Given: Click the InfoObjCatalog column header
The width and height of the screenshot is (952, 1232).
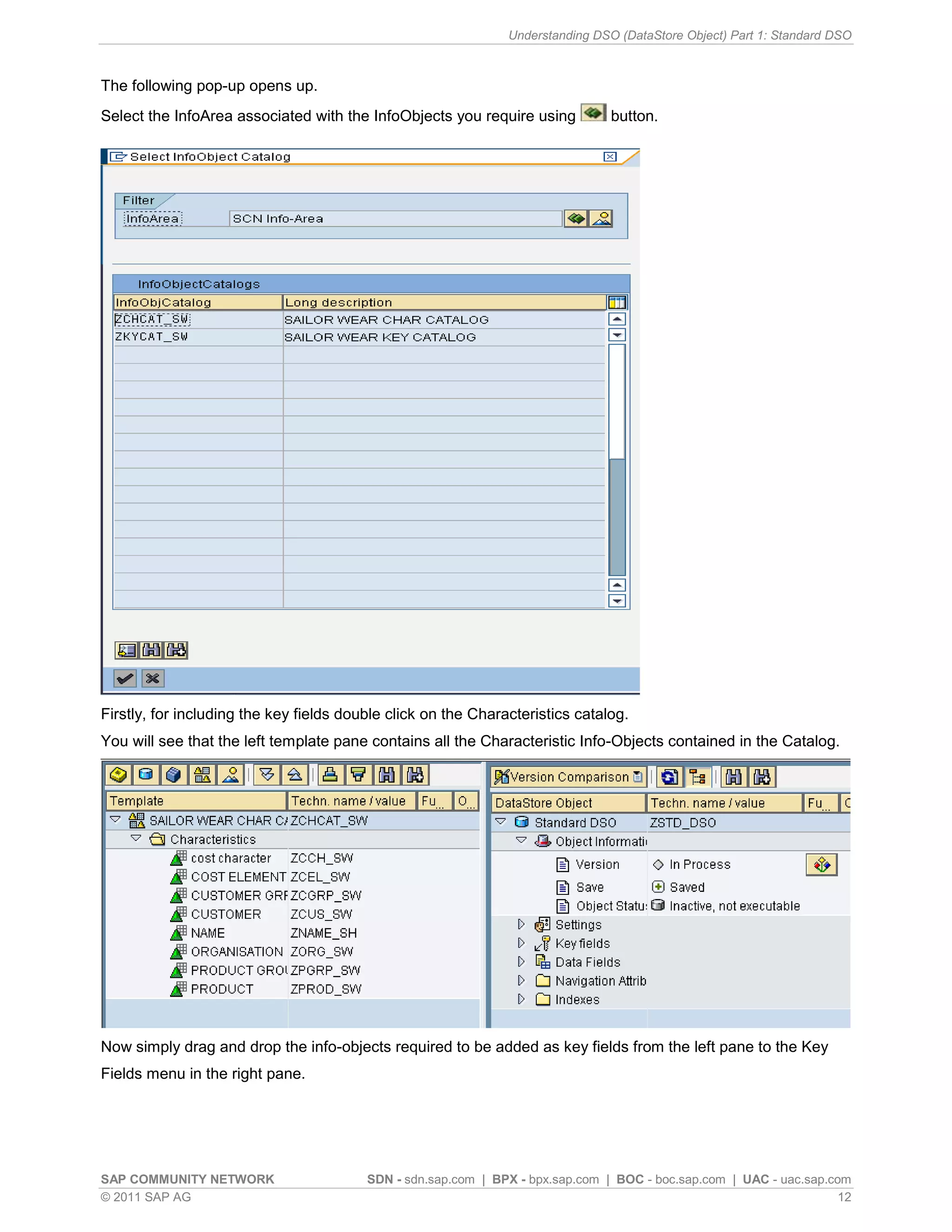Looking at the screenshot, I should 198,302.
